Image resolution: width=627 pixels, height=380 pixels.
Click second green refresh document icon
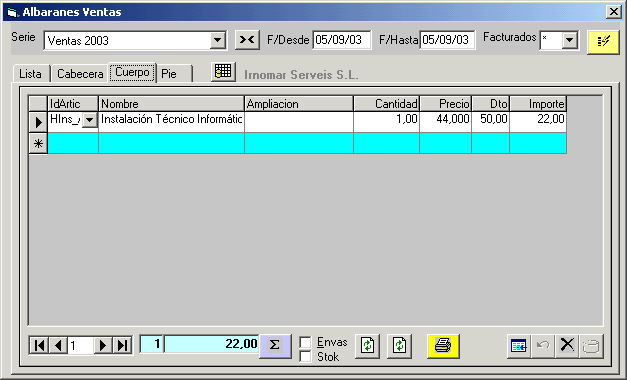[399, 346]
